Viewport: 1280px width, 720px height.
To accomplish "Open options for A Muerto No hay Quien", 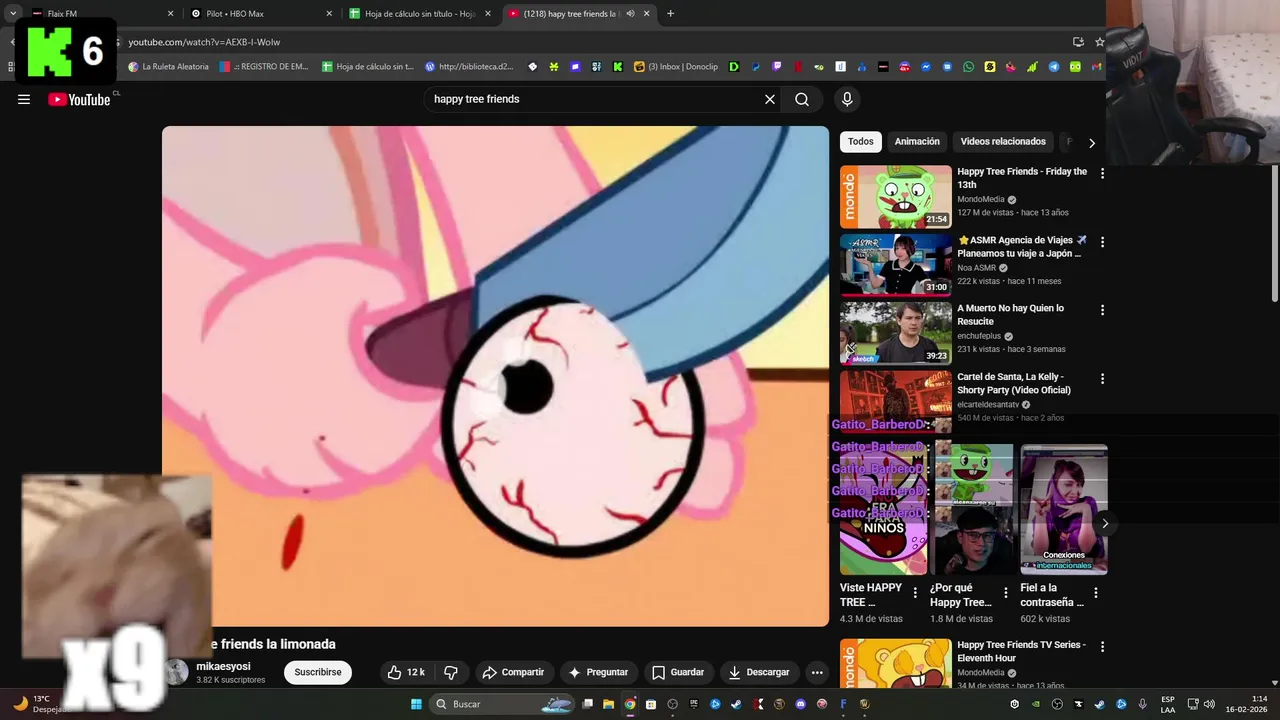I will pyautogui.click(x=1102, y=310).
